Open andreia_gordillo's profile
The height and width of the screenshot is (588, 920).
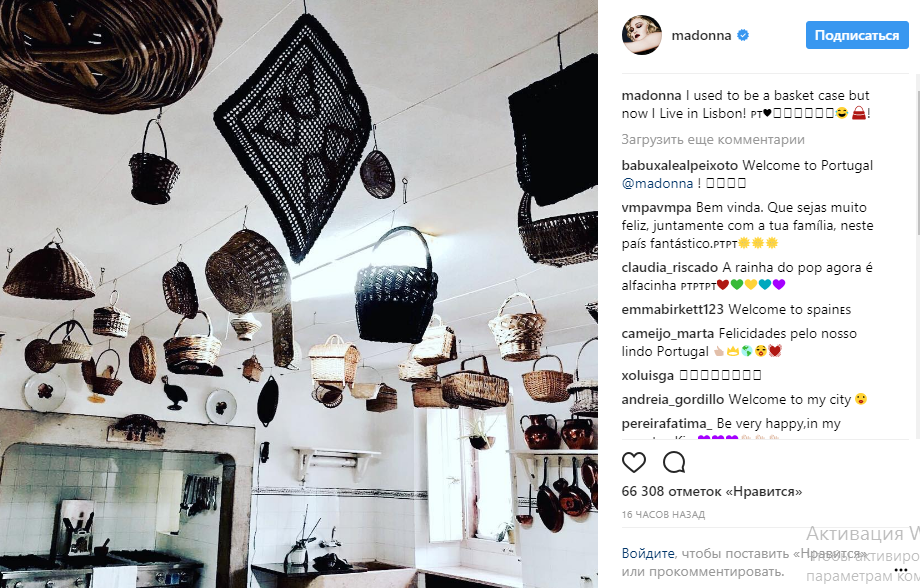point(673,400)
